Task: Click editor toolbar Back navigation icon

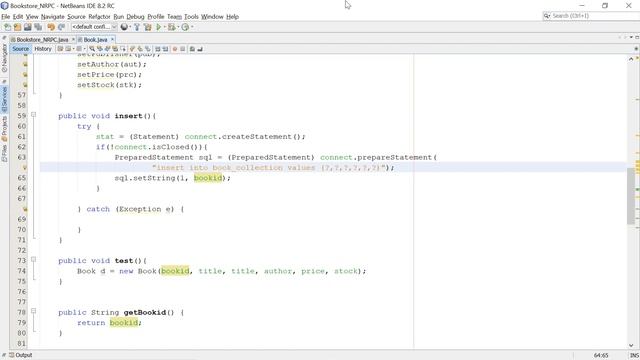Action: coord(68,49)
